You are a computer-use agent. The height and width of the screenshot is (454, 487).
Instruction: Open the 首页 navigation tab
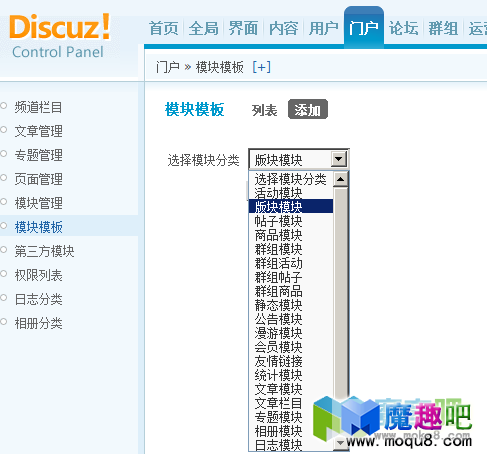click(x=163, y=28)
